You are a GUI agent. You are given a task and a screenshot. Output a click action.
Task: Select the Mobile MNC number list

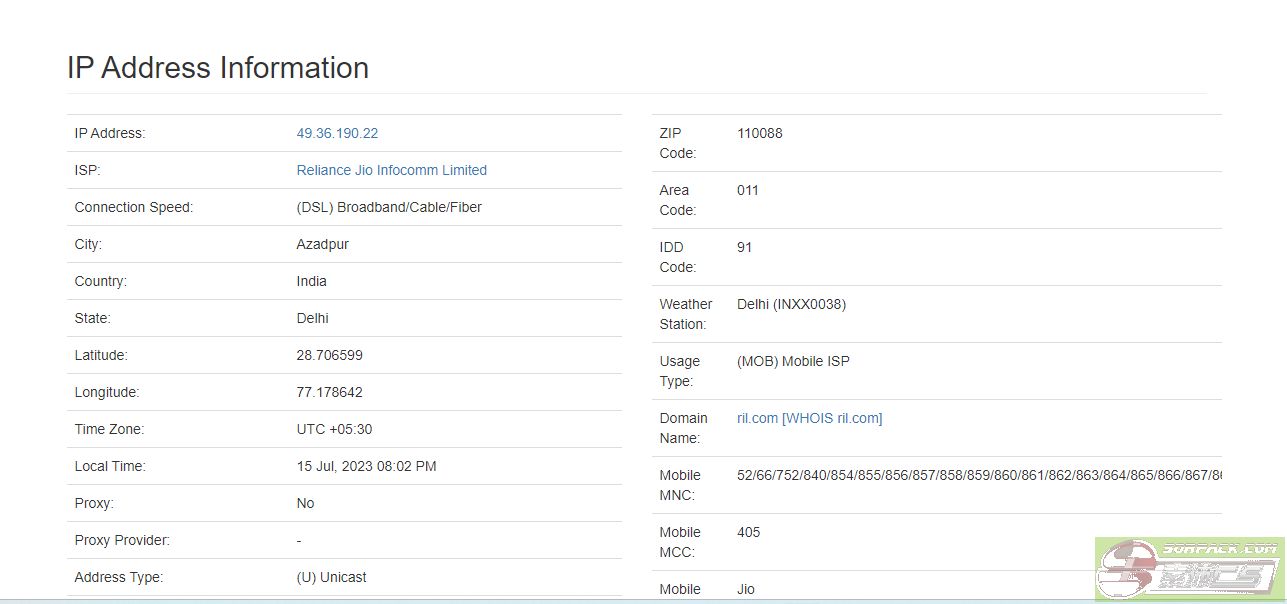point(980,475)
